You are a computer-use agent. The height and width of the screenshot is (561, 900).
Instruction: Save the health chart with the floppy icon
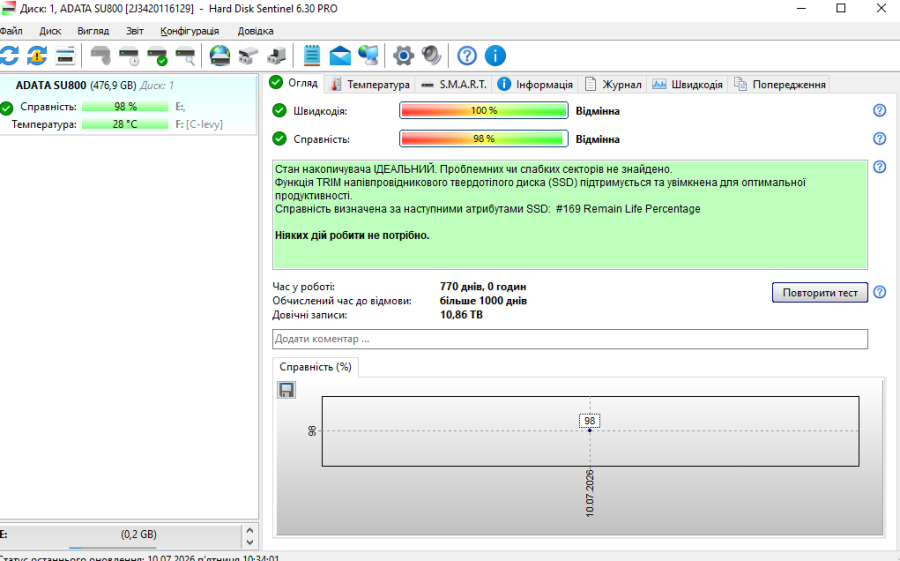click(286, 390)
